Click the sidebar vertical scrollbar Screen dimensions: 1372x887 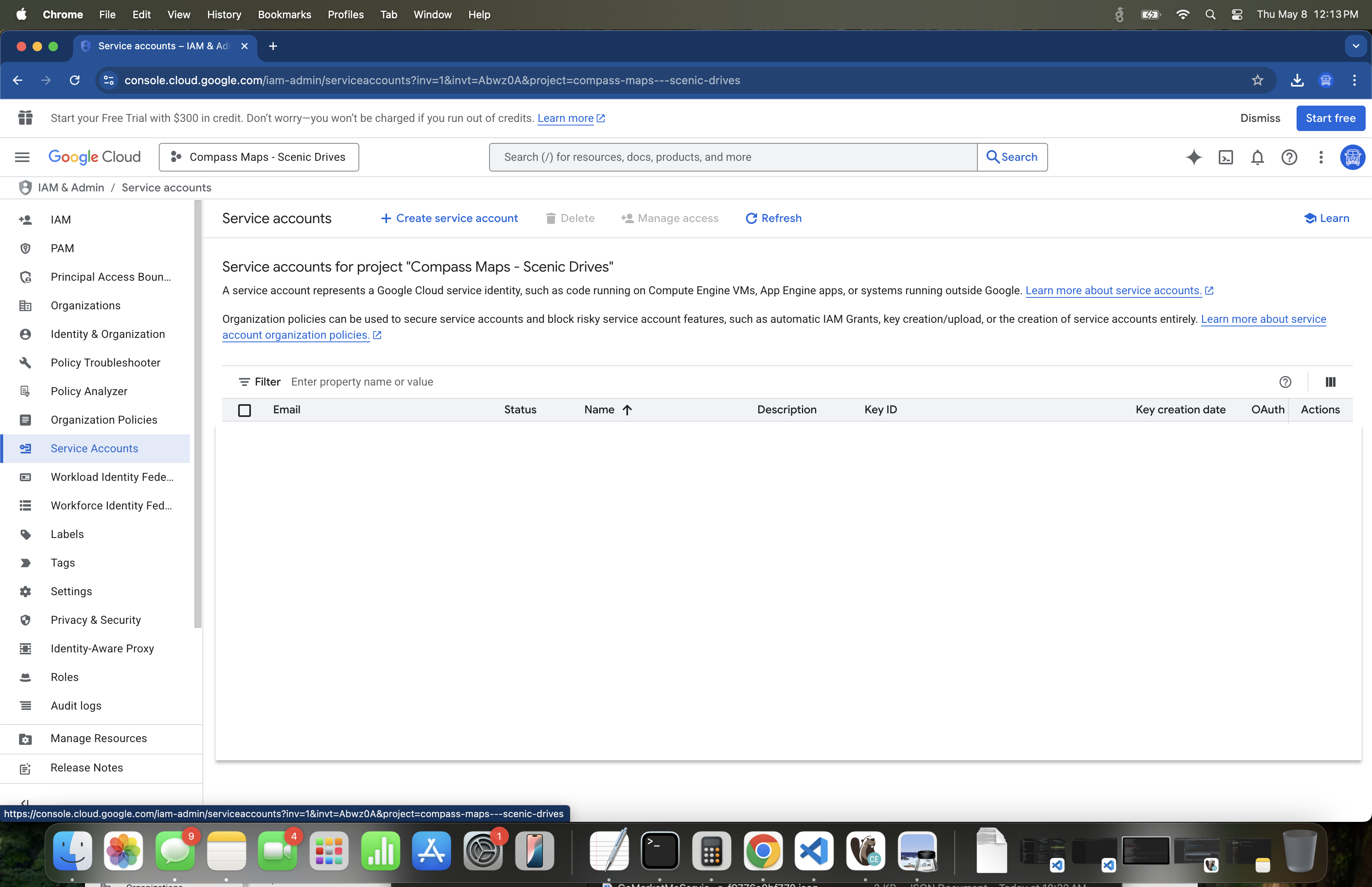(x=198, y=414)
